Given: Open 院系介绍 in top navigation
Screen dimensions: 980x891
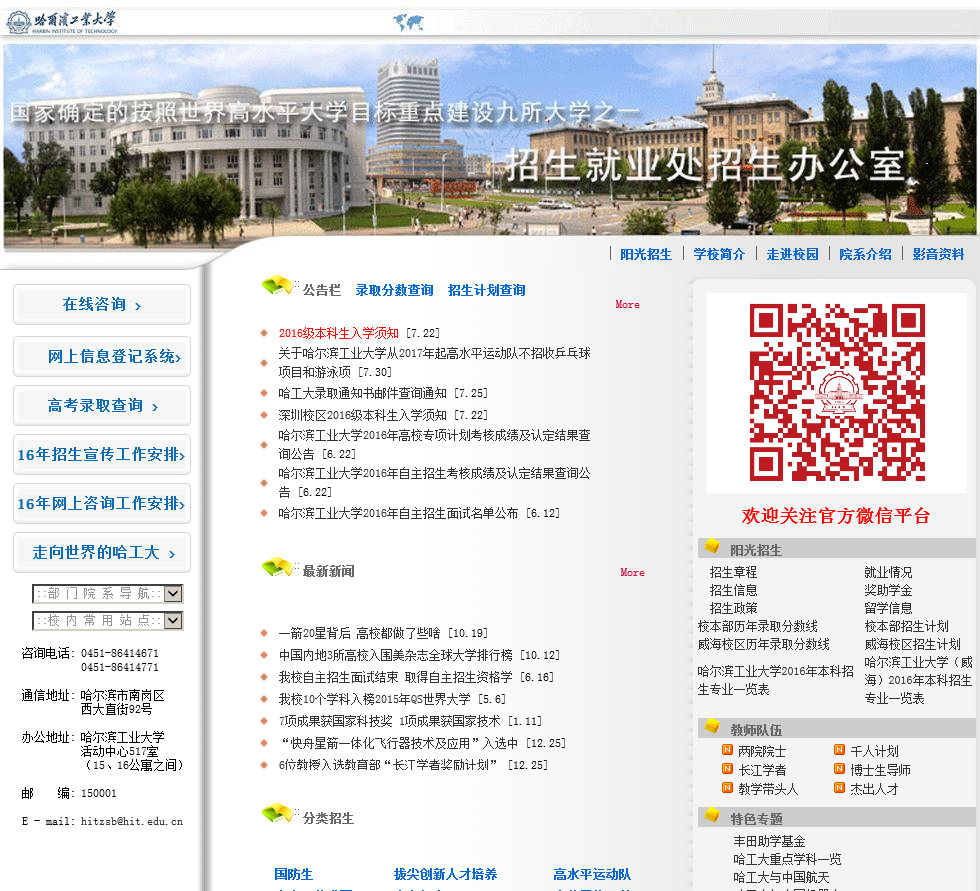Looking at the screenshot, I should coord(865,254).
